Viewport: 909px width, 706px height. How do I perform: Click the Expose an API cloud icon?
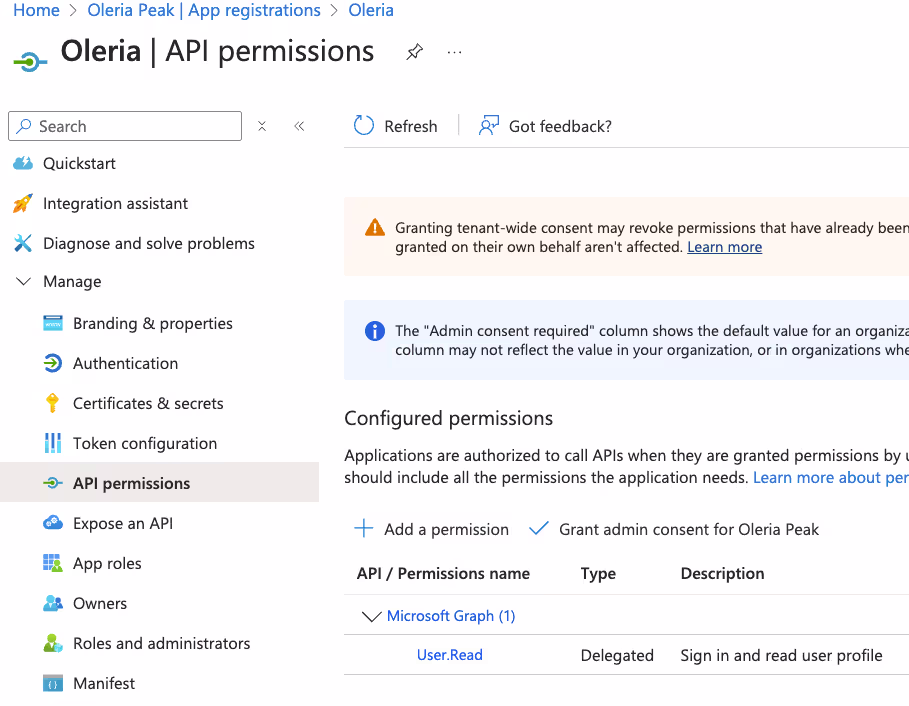tap(53, 523)
